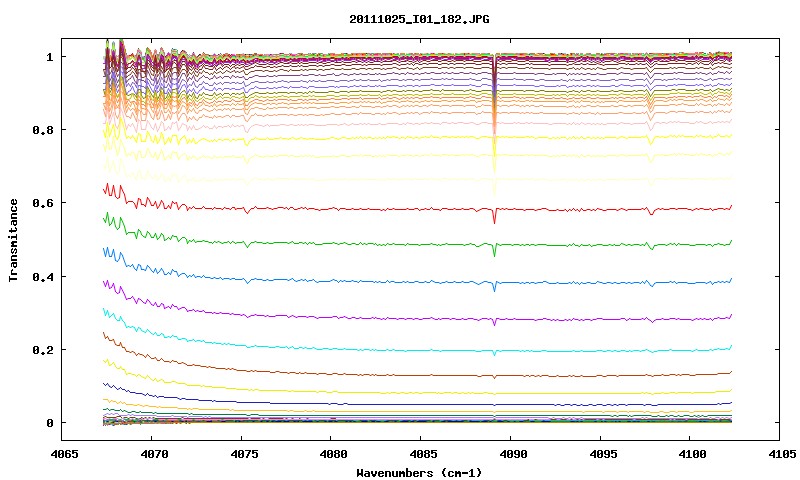Image resolution: width=800 pixels, height=480 pixels.
Task: Click the red curve's absorption dip near 4089
Action: click(x=494, y=218)
